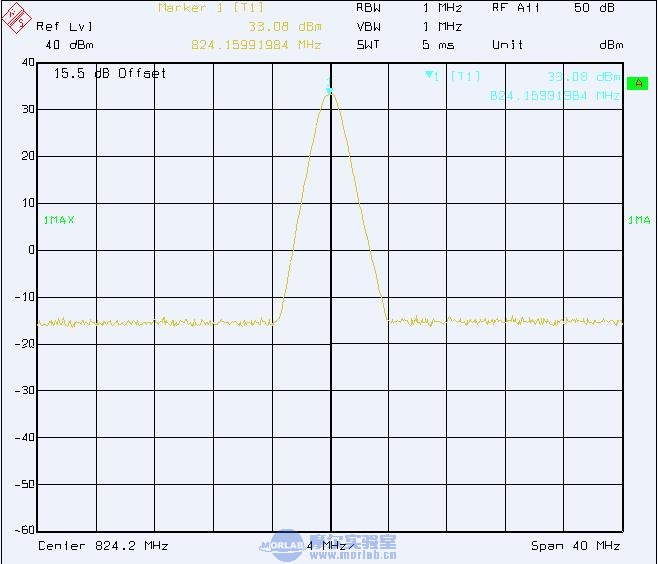
Task: Click the 50 dB attenuation value
Action: 594,8
